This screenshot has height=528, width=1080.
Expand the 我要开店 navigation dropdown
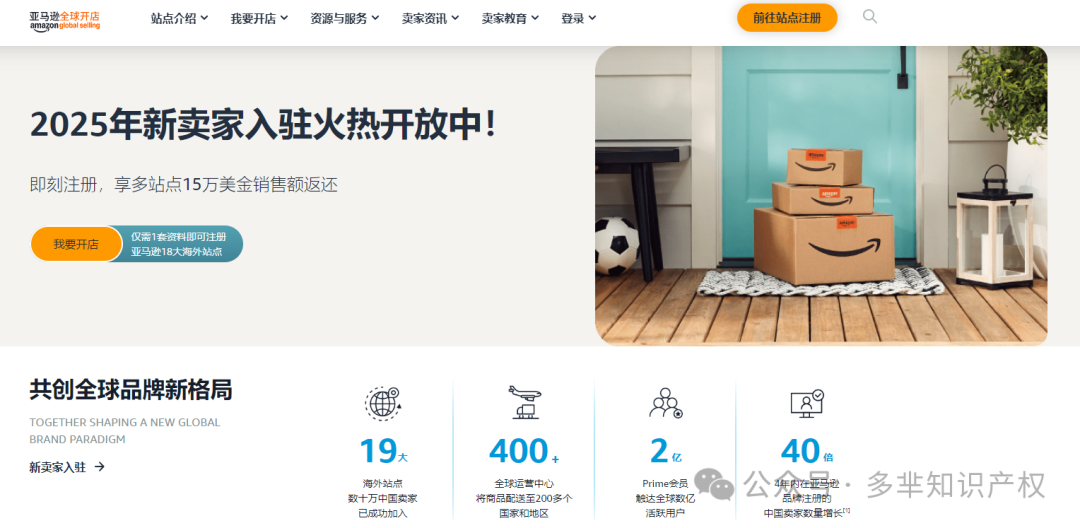[x=259, y=19]
